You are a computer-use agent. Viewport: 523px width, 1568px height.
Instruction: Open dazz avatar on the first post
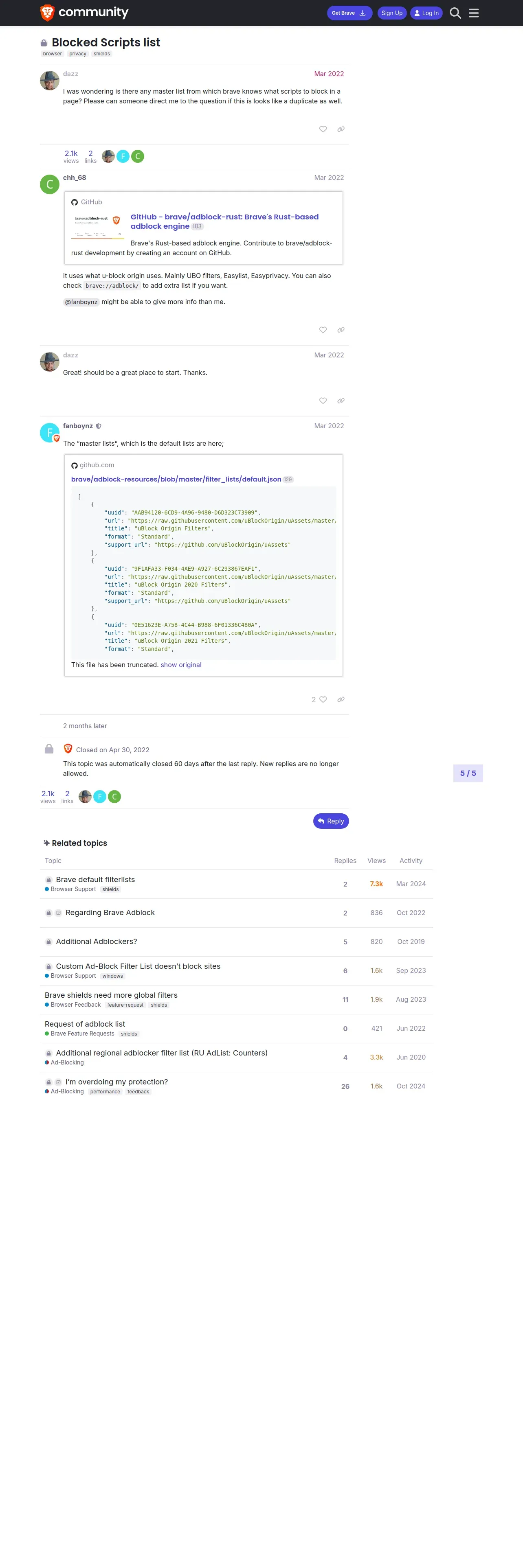pos(49,80)
